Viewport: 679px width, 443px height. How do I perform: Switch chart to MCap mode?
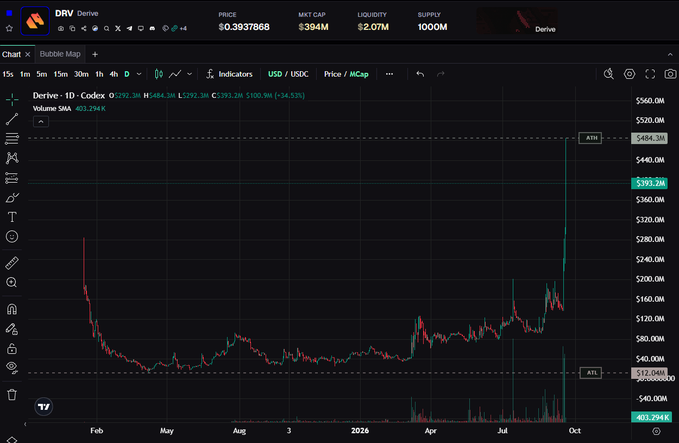[x=359, y=74]
